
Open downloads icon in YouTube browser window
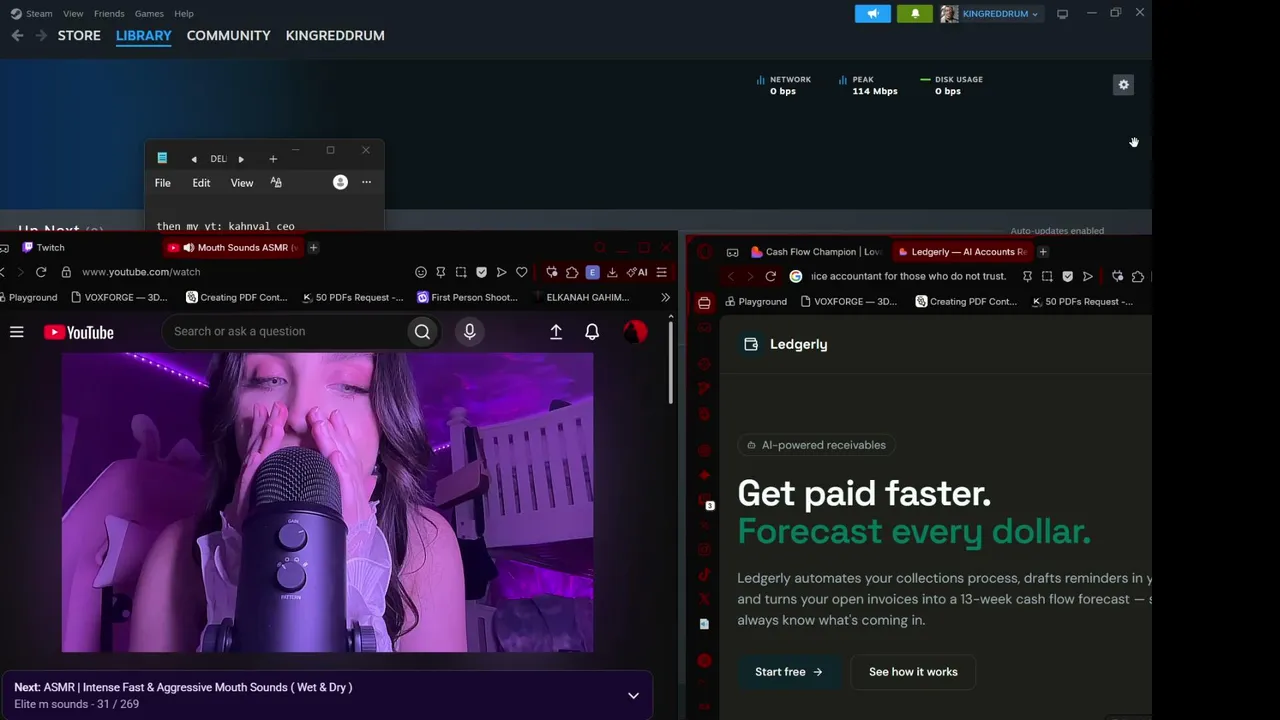pos(612,272)
